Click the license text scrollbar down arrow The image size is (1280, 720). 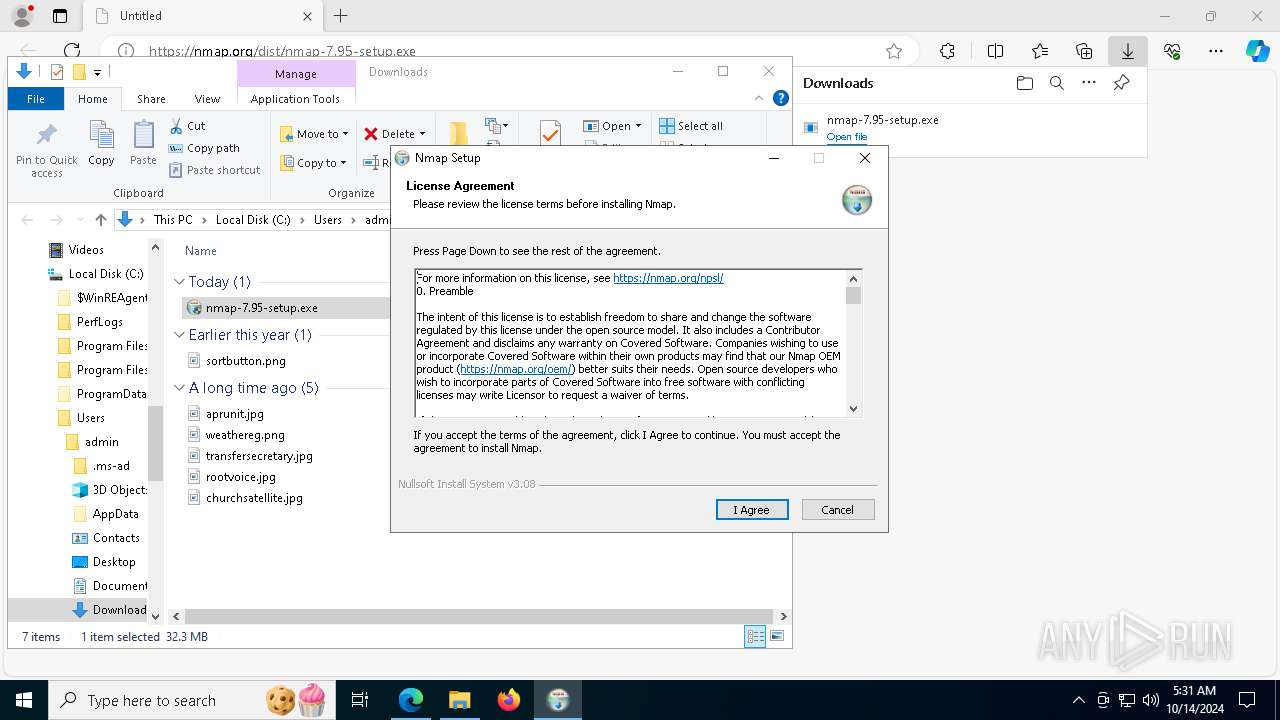click(x=853, y=408)
